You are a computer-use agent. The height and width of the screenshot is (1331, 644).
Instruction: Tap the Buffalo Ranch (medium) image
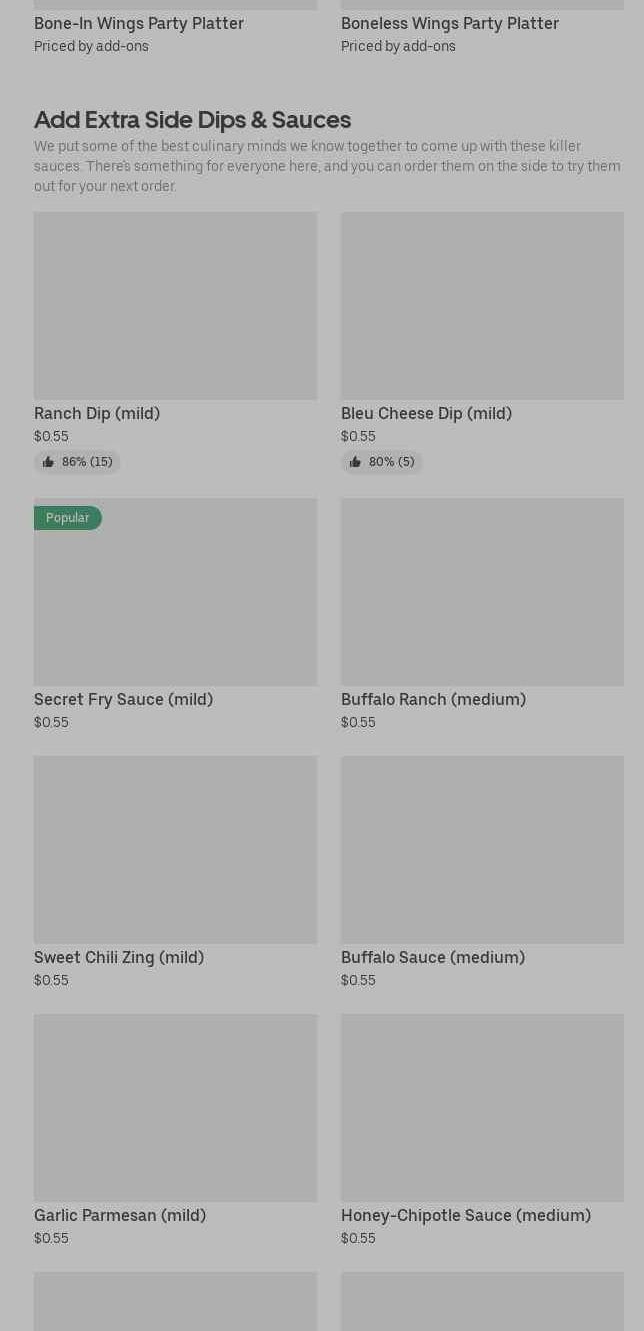[482, 592]
